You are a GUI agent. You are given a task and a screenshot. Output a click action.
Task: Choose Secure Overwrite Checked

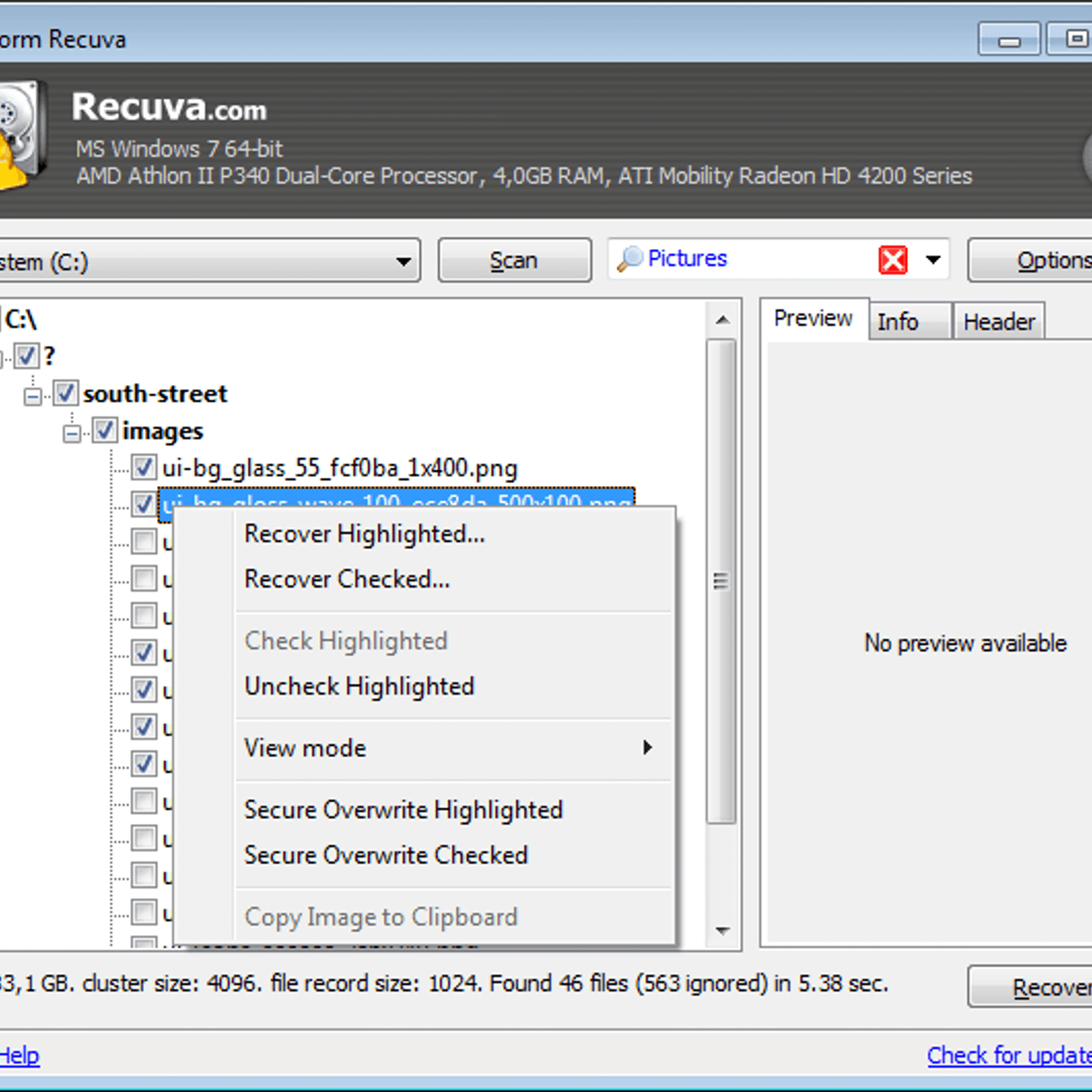[453, 854]
